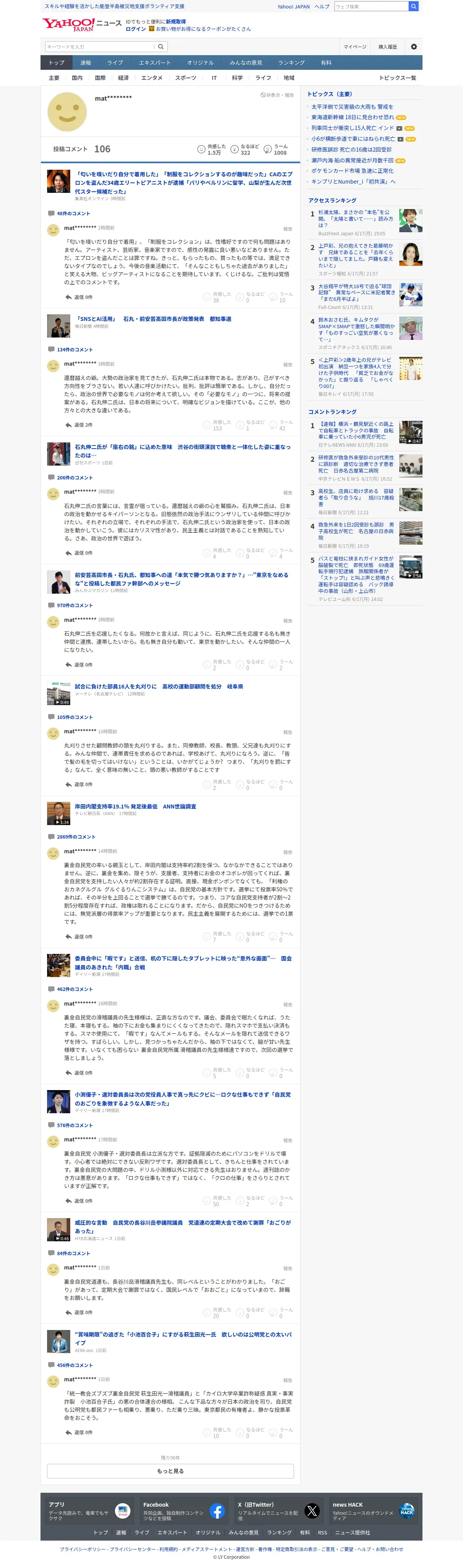Open topic 東海道新幹線 18日に見合わせ恐れ
This screenshot has height=1568, width=463.
pyautogui.click(x=353, y=118)
